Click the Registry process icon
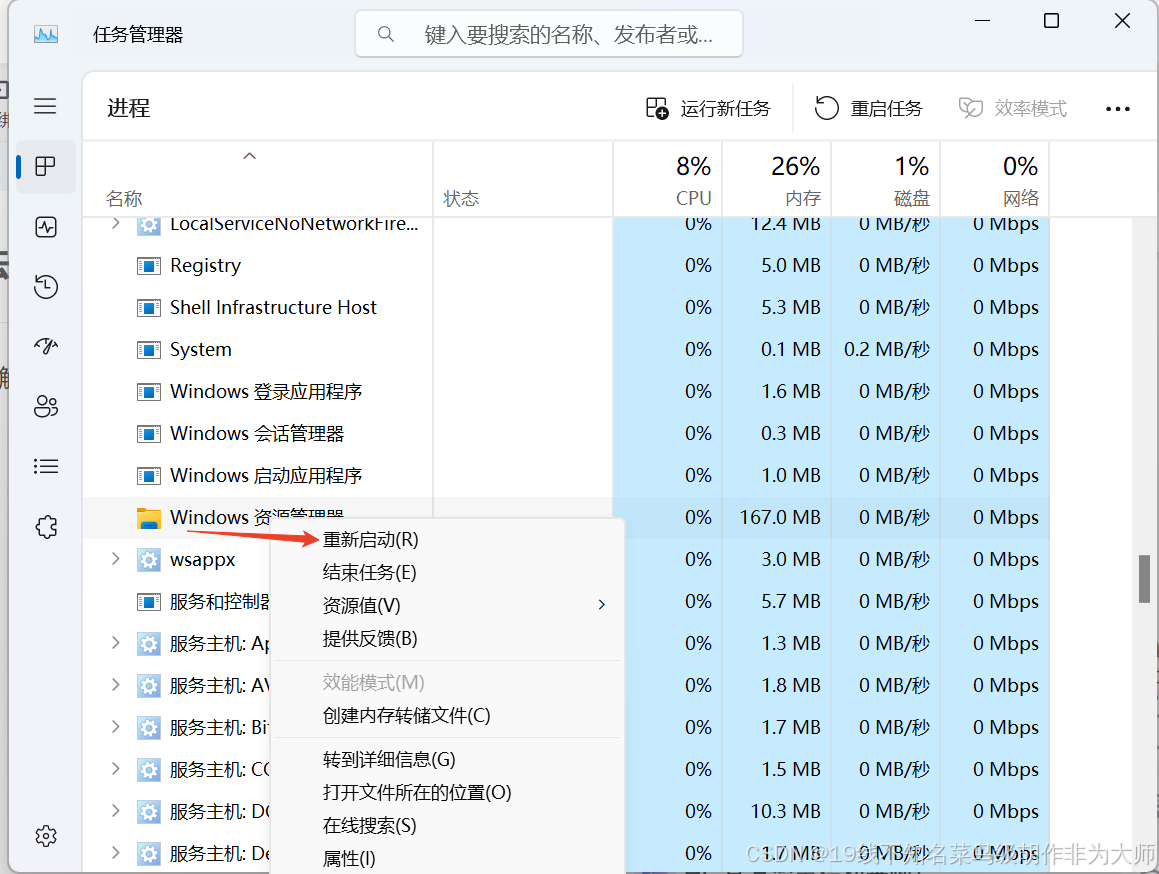The height and width of the screenshot is (874, 1159). (149, 265)
